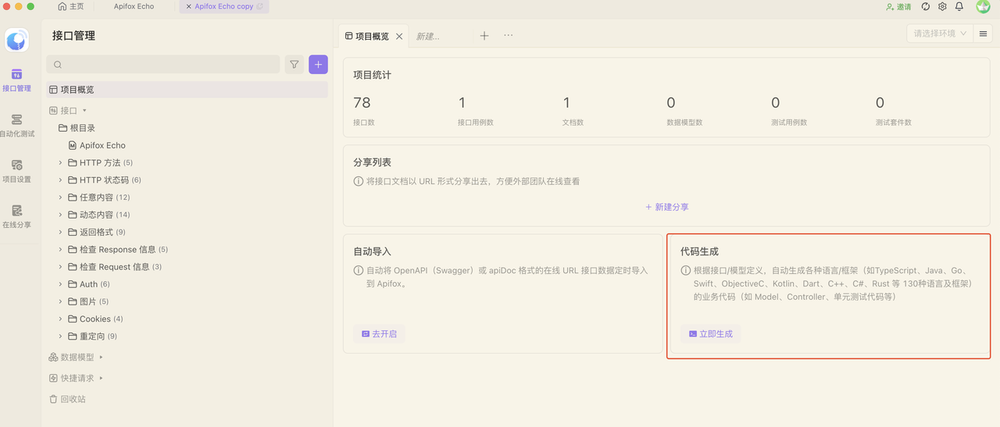This screenshot has height=427, width=1000.
Task: Click the Apifox logo icon
Action: tap(17, 40)
